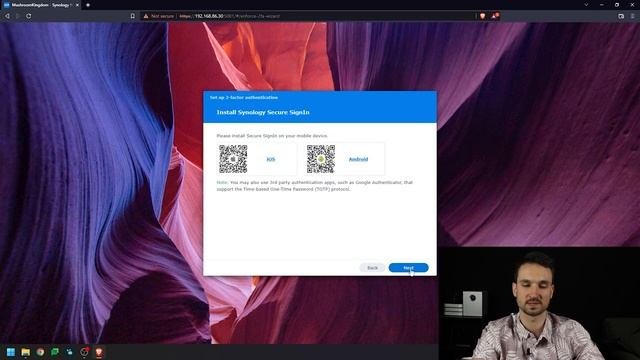Go forward in the browser
This screenshot has width=640, height=360.
pos(18,16)
